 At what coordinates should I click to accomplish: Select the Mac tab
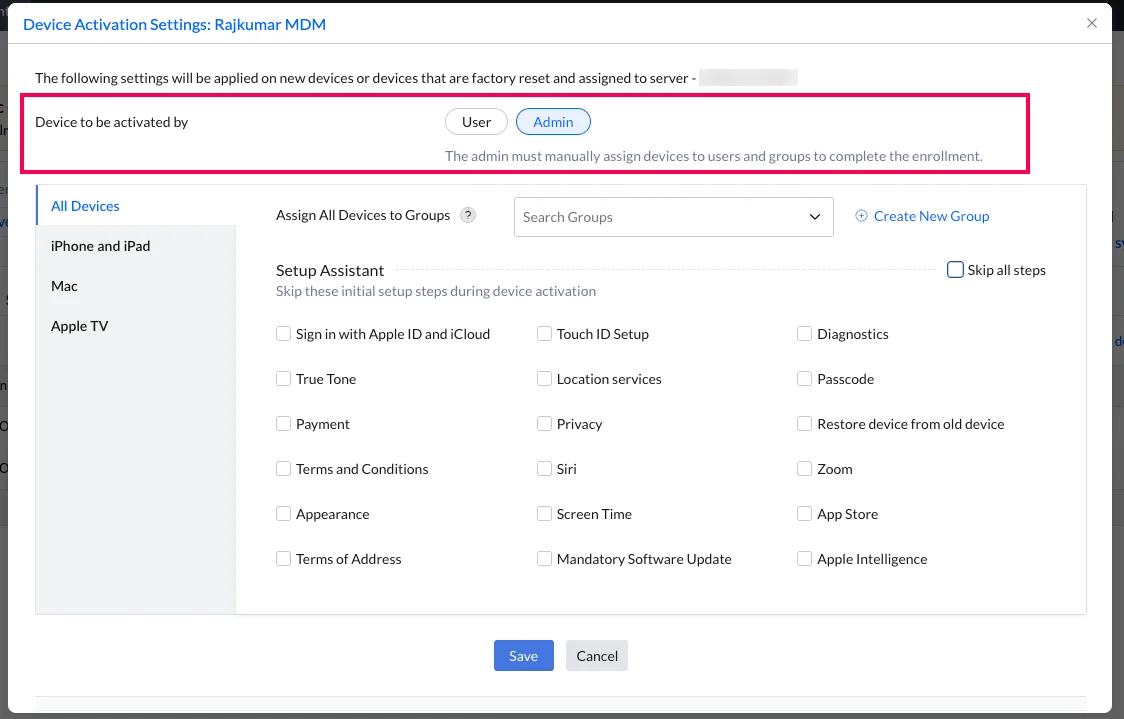pyautogui.click(x=135, y=286)
